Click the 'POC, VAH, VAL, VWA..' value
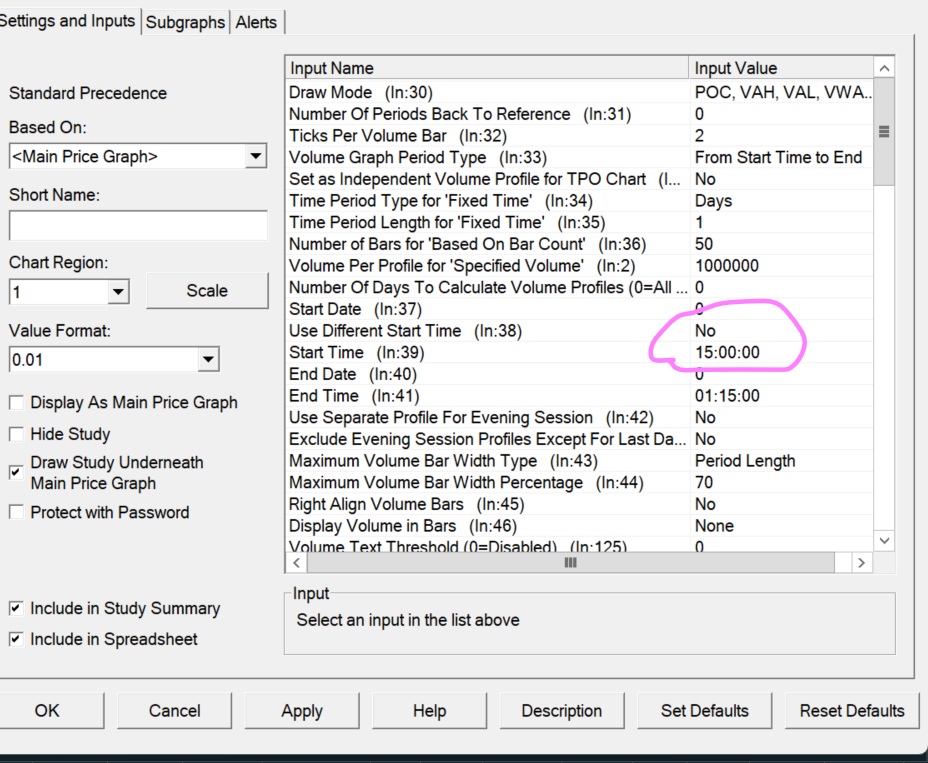This screenshot has width=928, height=763. pyautogui.click(x=783, y=92)
